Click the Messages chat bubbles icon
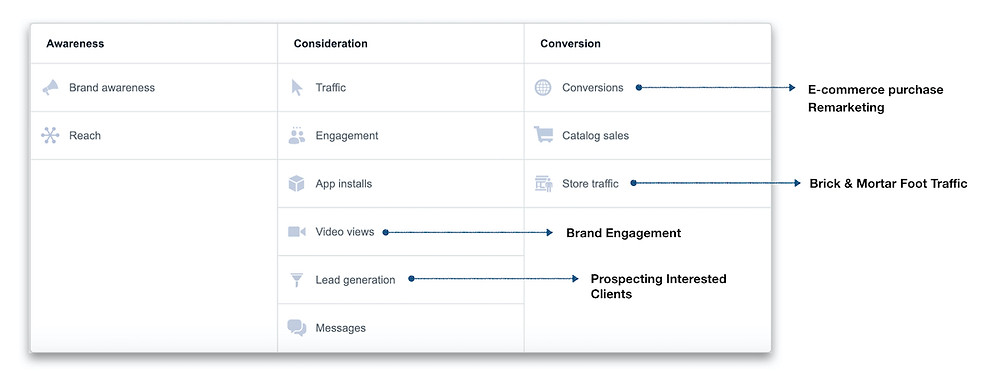The height and width of the screenshot is (376, 1000). tap(297, 328)
